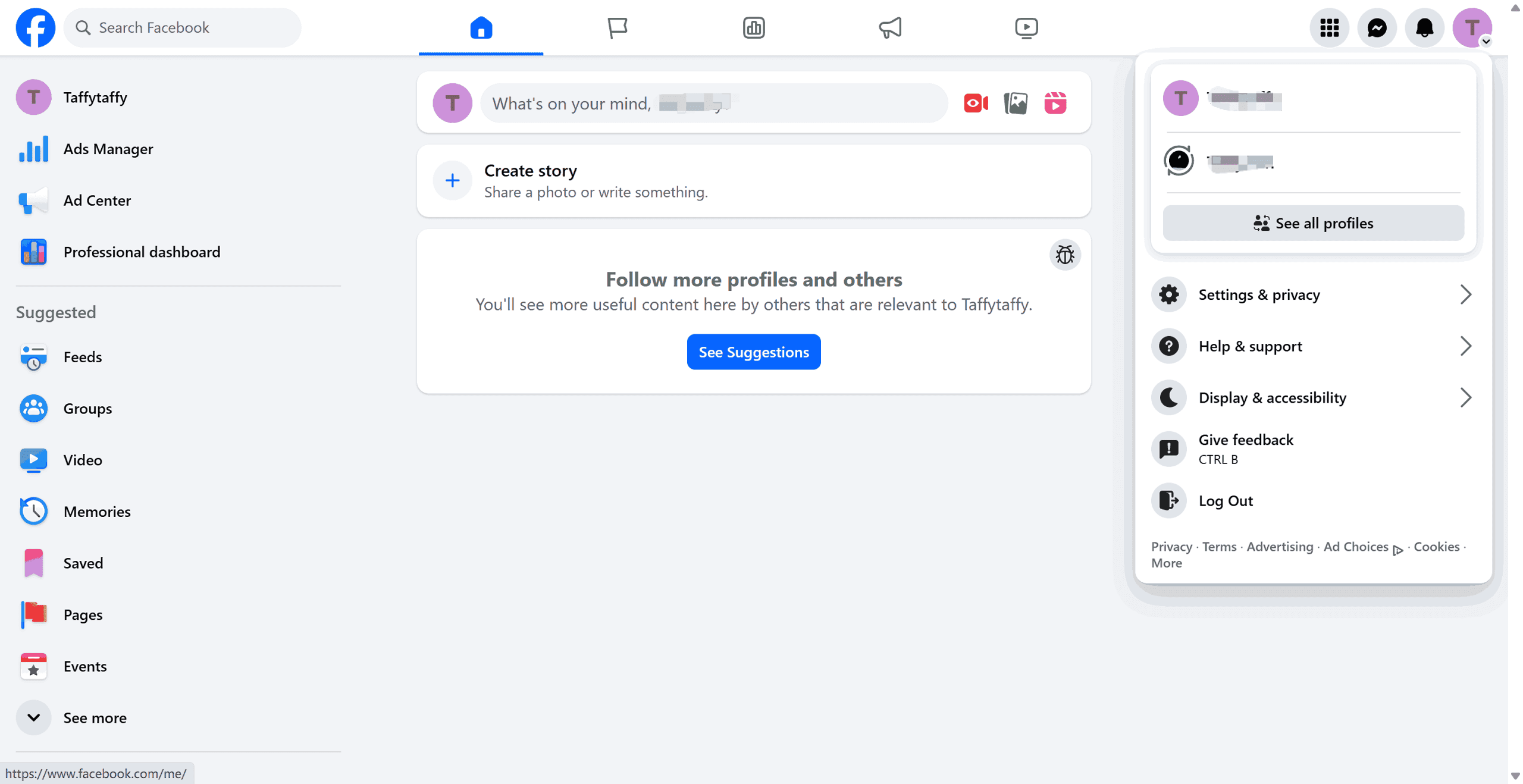Switch to the Pages flag tab
1523x784 pixels.
(x=618, y=28)
